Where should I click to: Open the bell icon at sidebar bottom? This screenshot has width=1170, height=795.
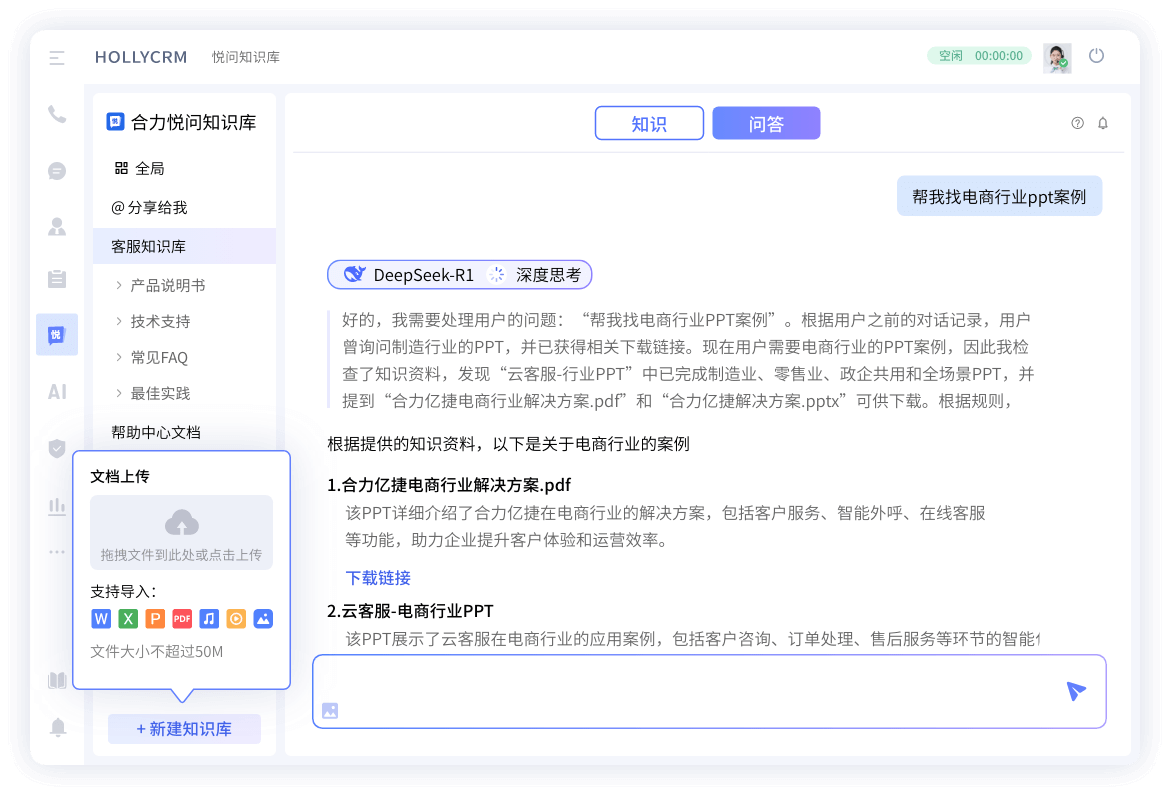pos(57,727)
